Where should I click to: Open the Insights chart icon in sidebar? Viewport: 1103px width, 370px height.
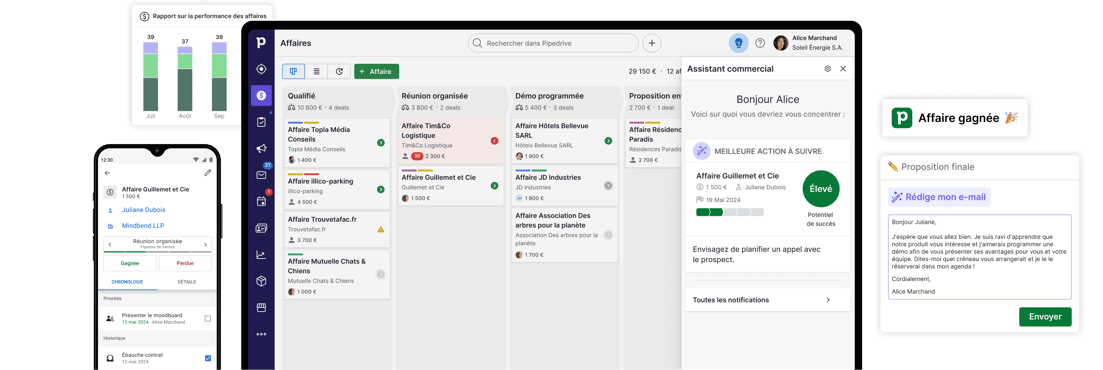click(x=261, y=255)
